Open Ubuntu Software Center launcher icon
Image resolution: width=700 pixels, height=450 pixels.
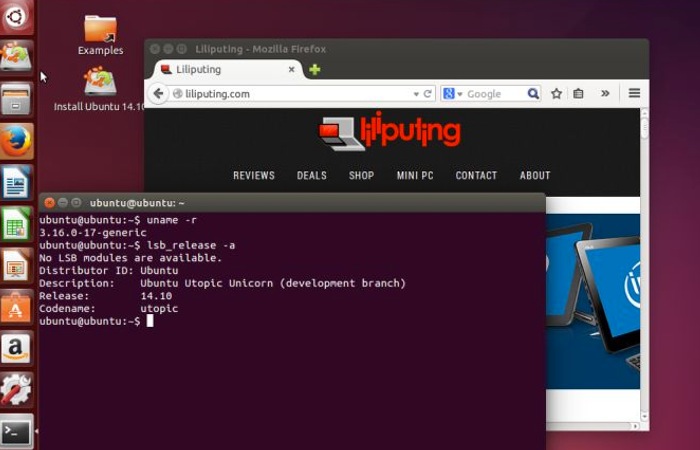[x=17, y=307]
